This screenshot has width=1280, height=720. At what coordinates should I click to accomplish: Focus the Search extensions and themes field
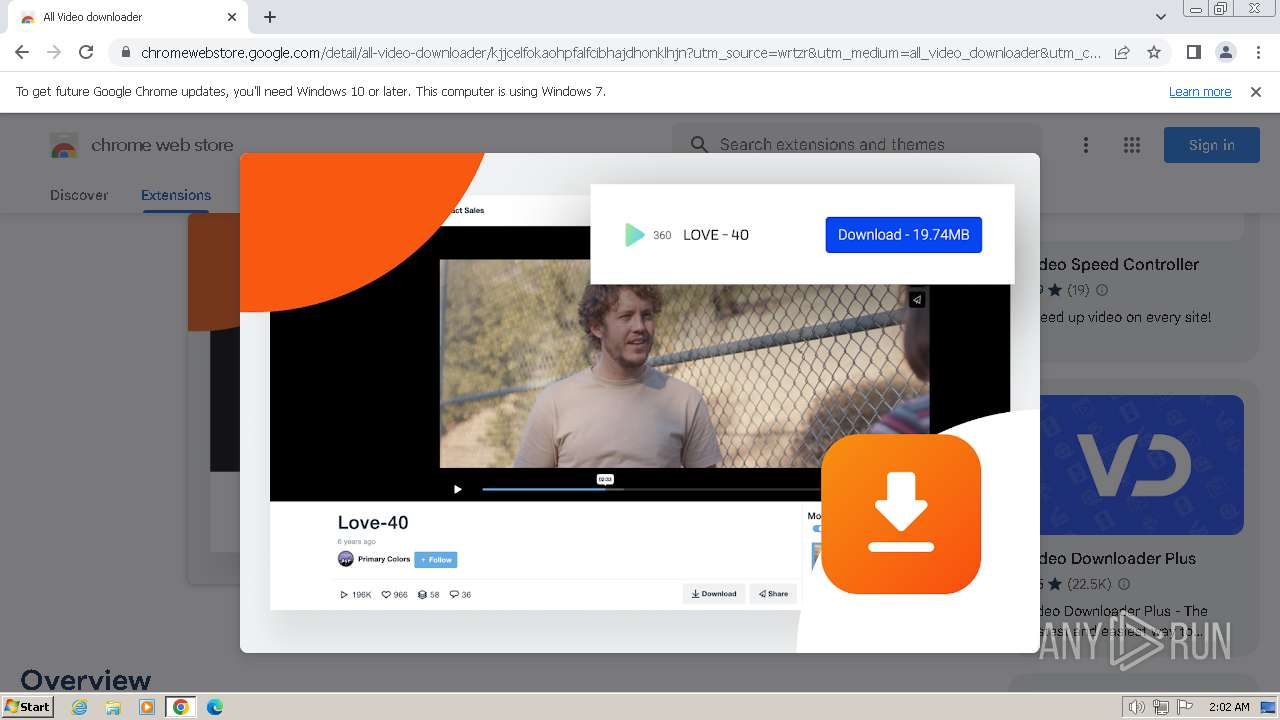click(856, 145)
